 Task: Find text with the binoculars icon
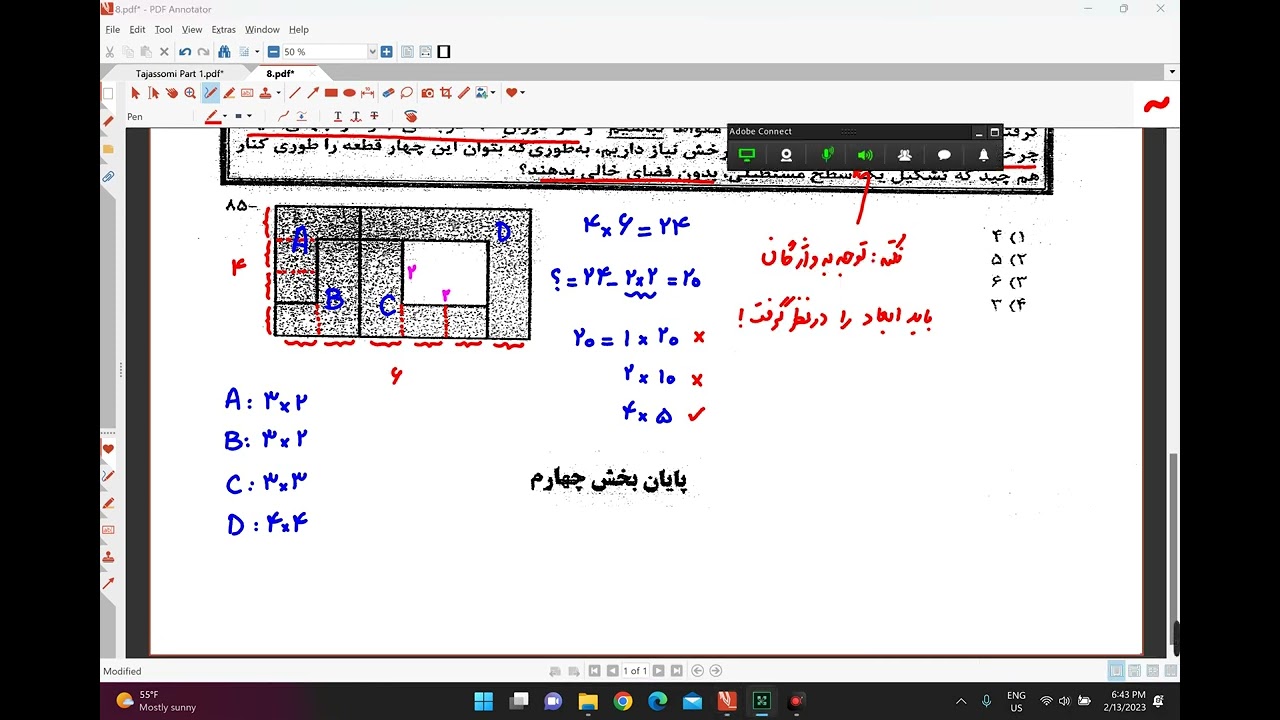point(224,52)
